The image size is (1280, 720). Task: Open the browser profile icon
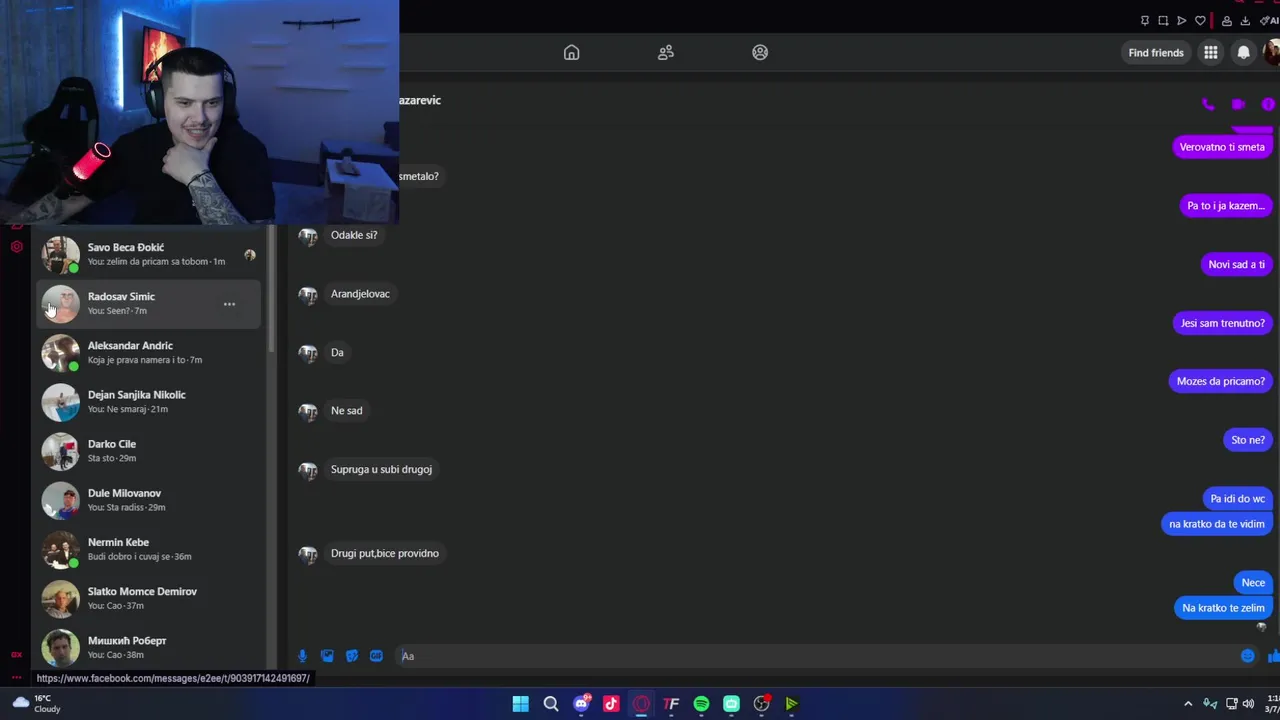coord(1227,21)
